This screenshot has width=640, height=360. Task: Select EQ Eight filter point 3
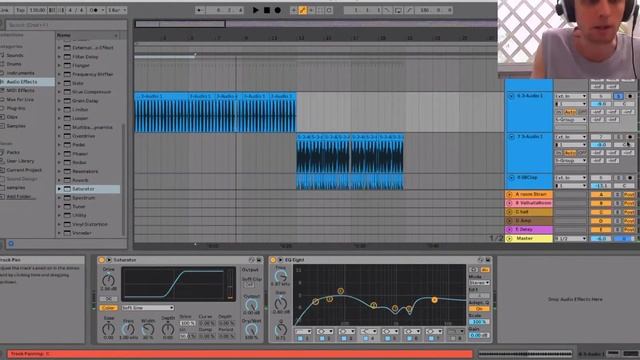340,291
